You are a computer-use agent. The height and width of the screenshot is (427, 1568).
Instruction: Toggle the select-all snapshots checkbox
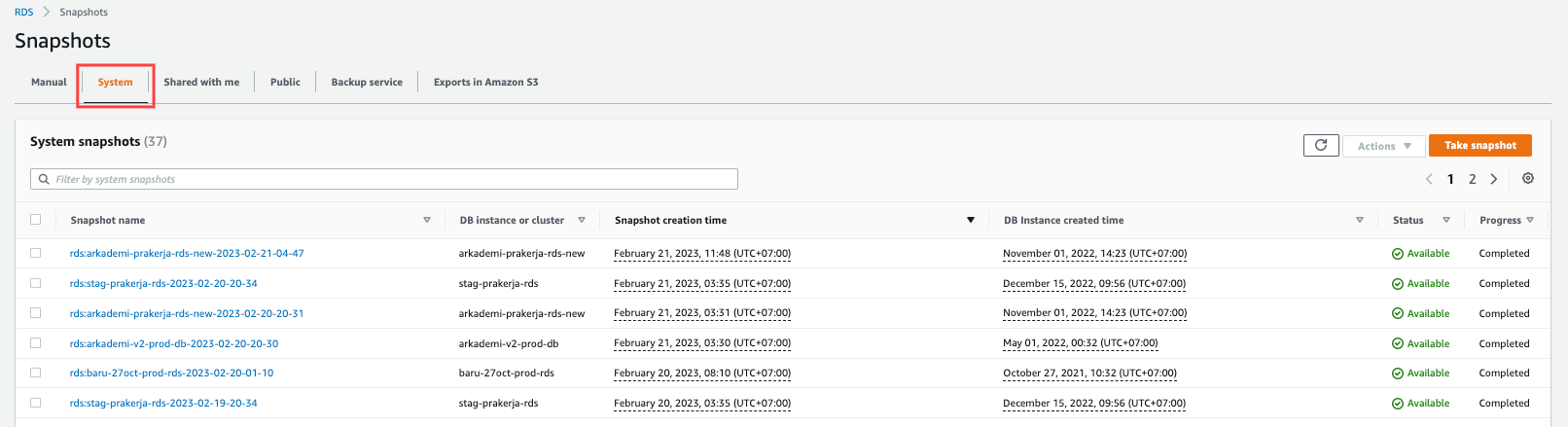tap(36, 220)
